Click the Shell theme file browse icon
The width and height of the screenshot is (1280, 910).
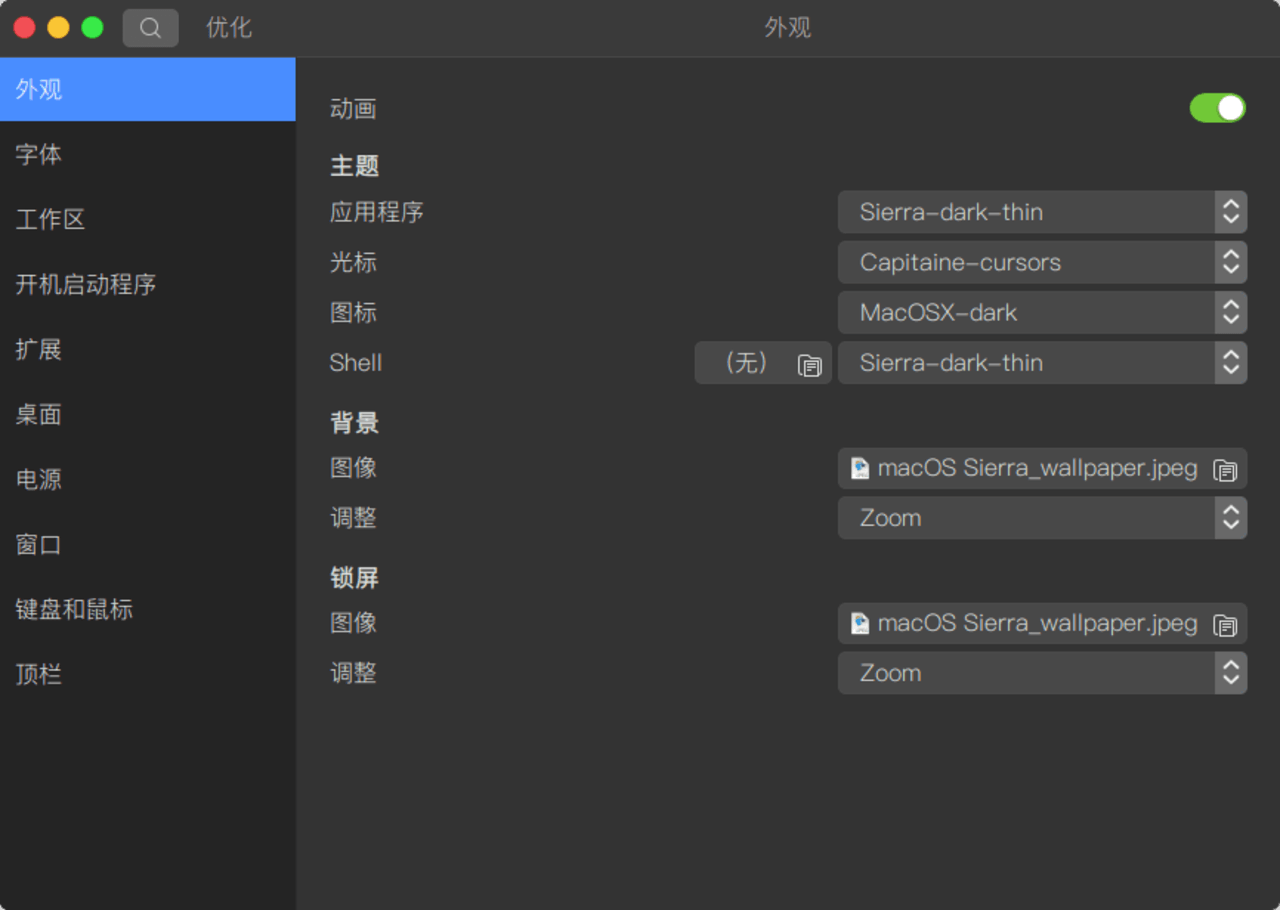tap(809, 365)
